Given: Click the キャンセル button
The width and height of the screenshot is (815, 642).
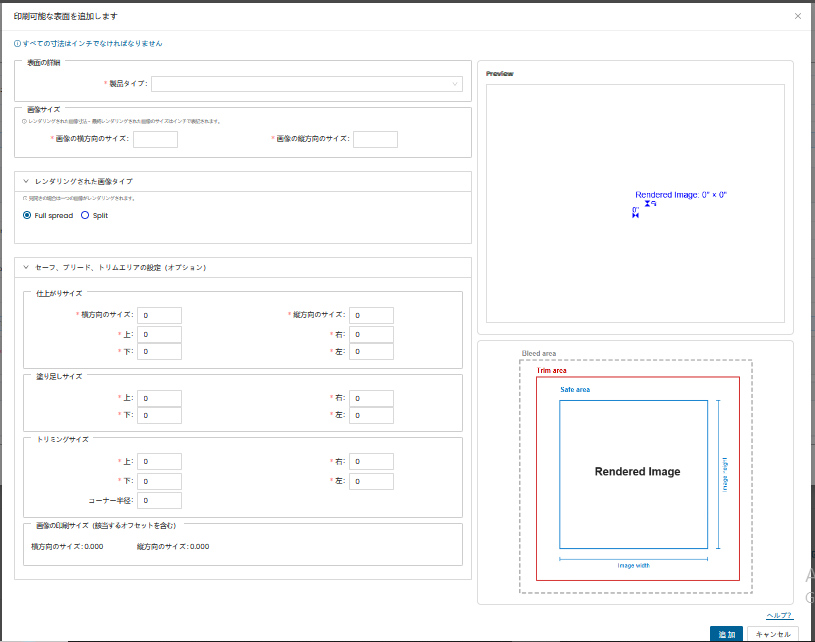Looking at the screenshot, I should [774, 634].
